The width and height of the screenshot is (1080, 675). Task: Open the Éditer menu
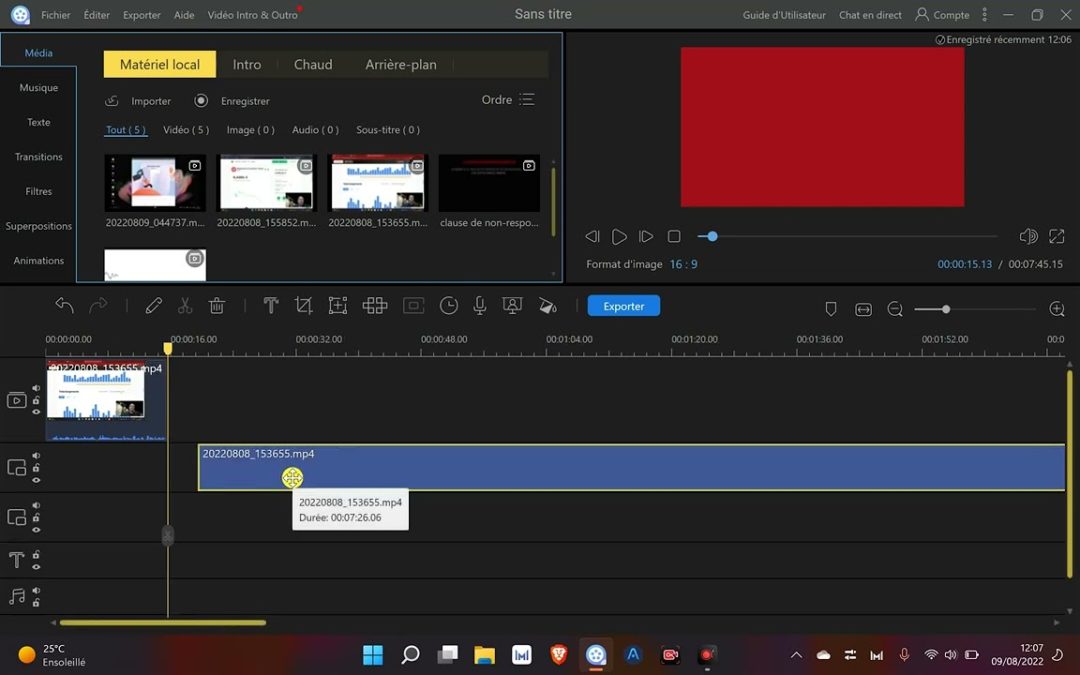[96, 14]
